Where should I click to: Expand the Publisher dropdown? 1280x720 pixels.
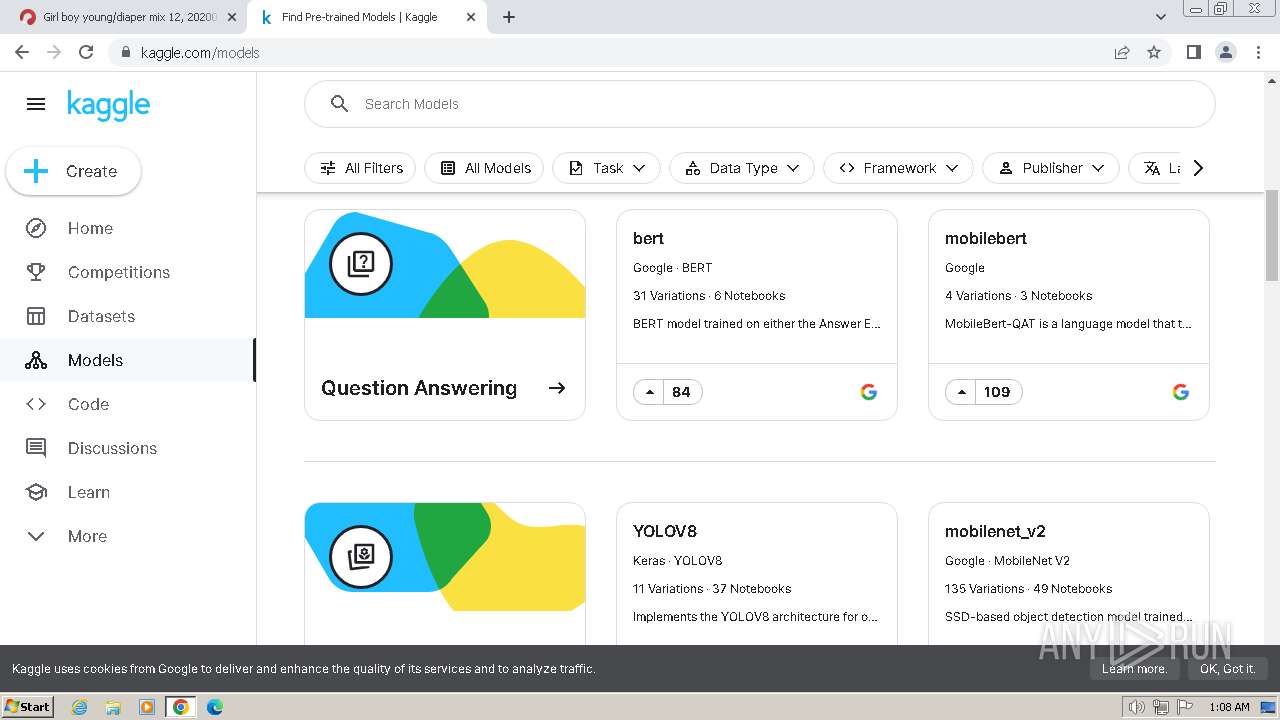coord(1050,168)
